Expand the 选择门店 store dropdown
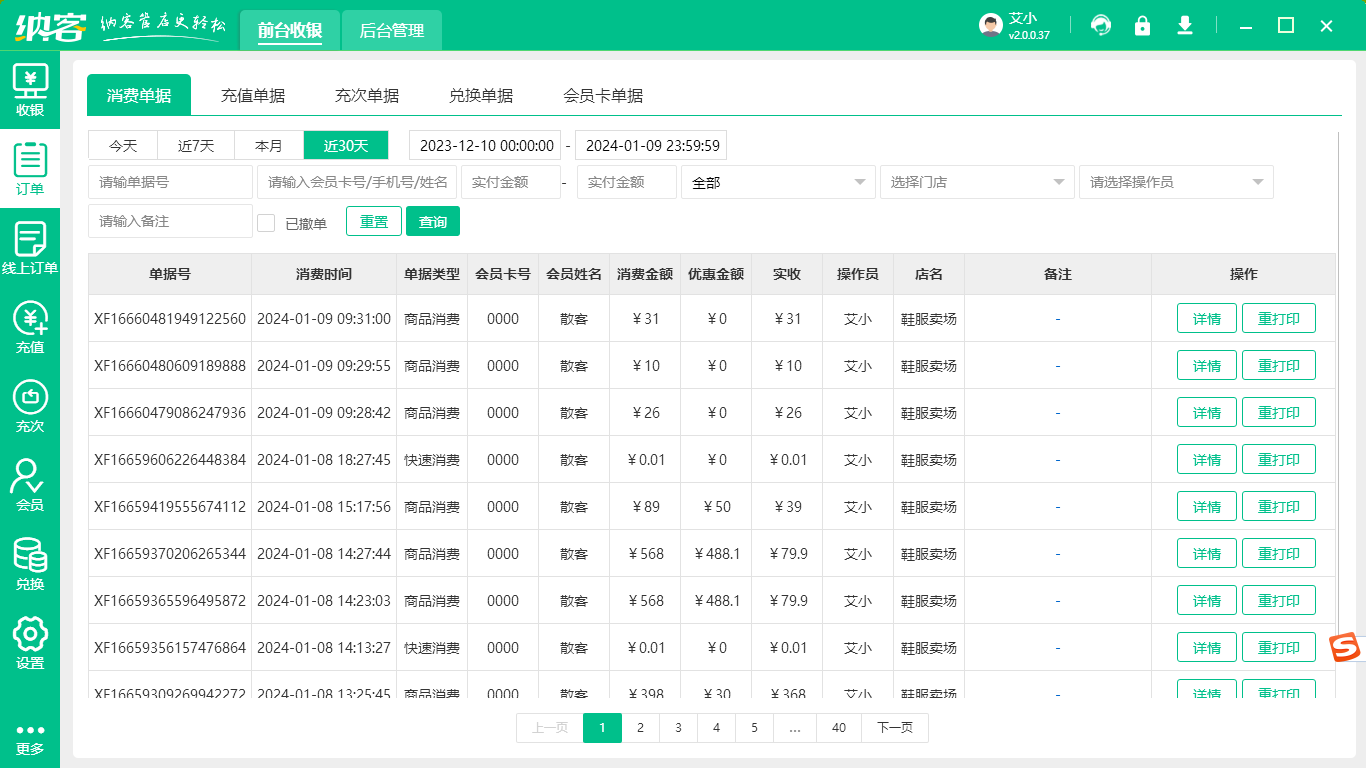This screenshot has height=768, width=1366. (976, 182)
